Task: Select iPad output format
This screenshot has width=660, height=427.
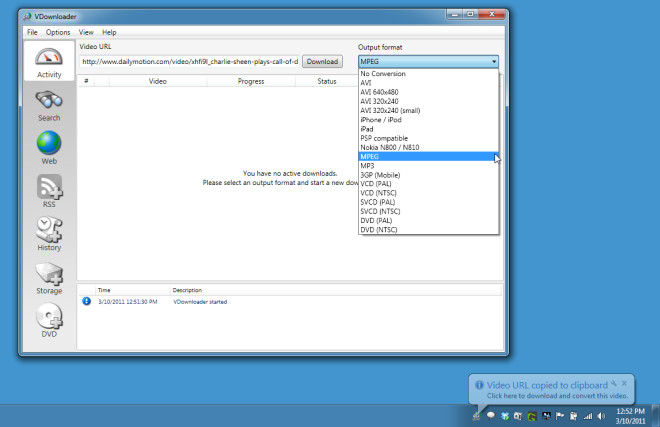Action: (428, 129)
